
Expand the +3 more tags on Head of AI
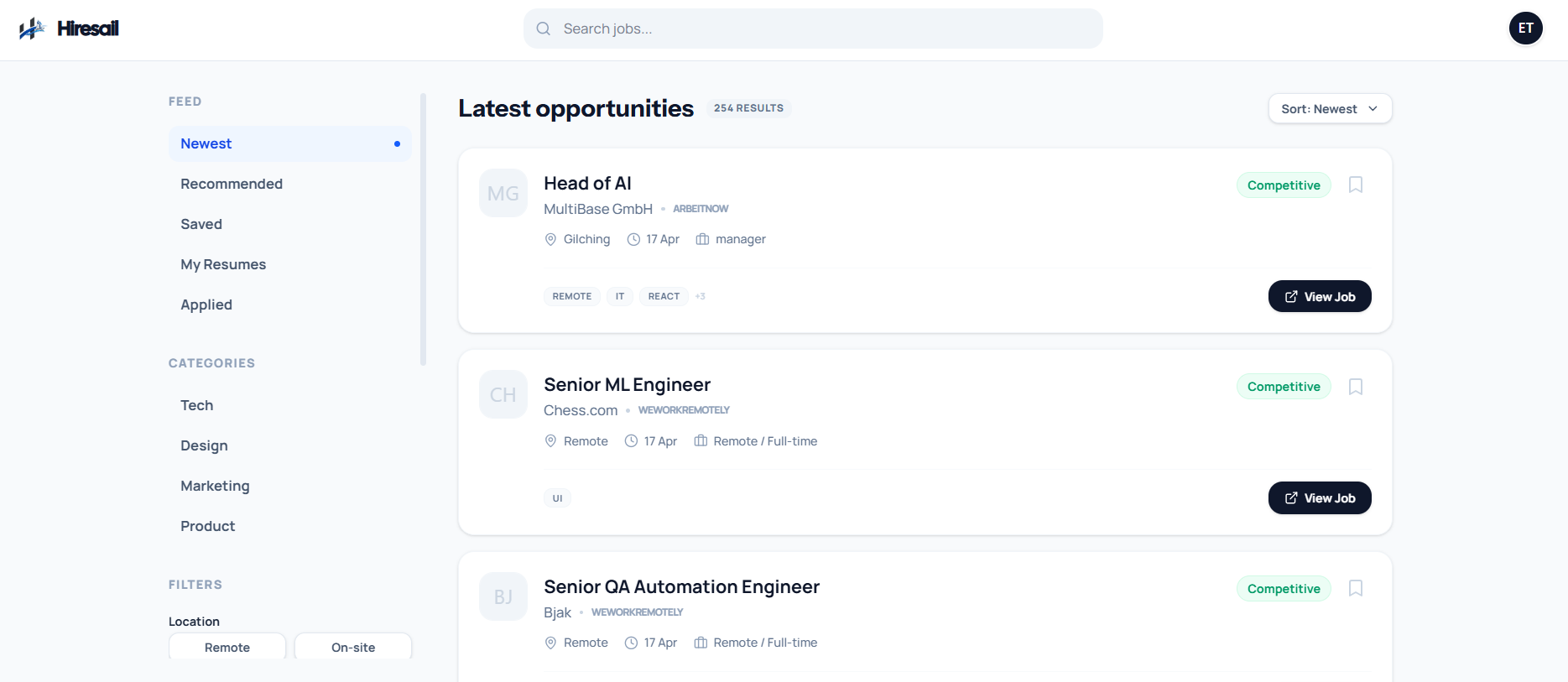[701, 296]
